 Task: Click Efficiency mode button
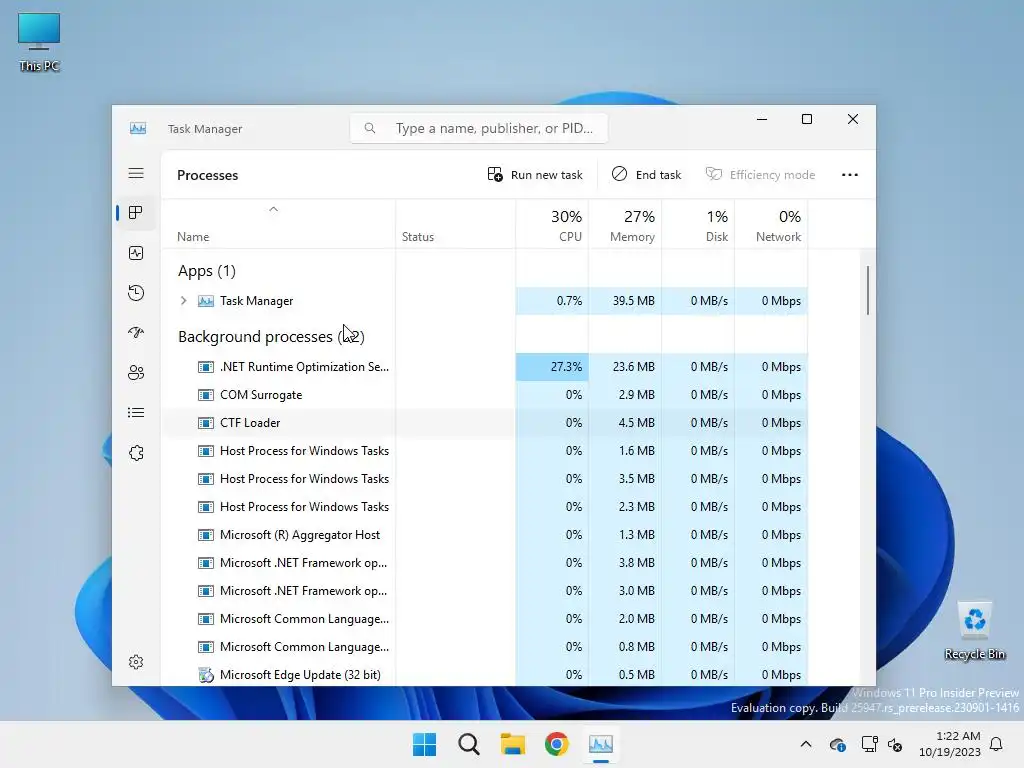[x=760, y=174]
